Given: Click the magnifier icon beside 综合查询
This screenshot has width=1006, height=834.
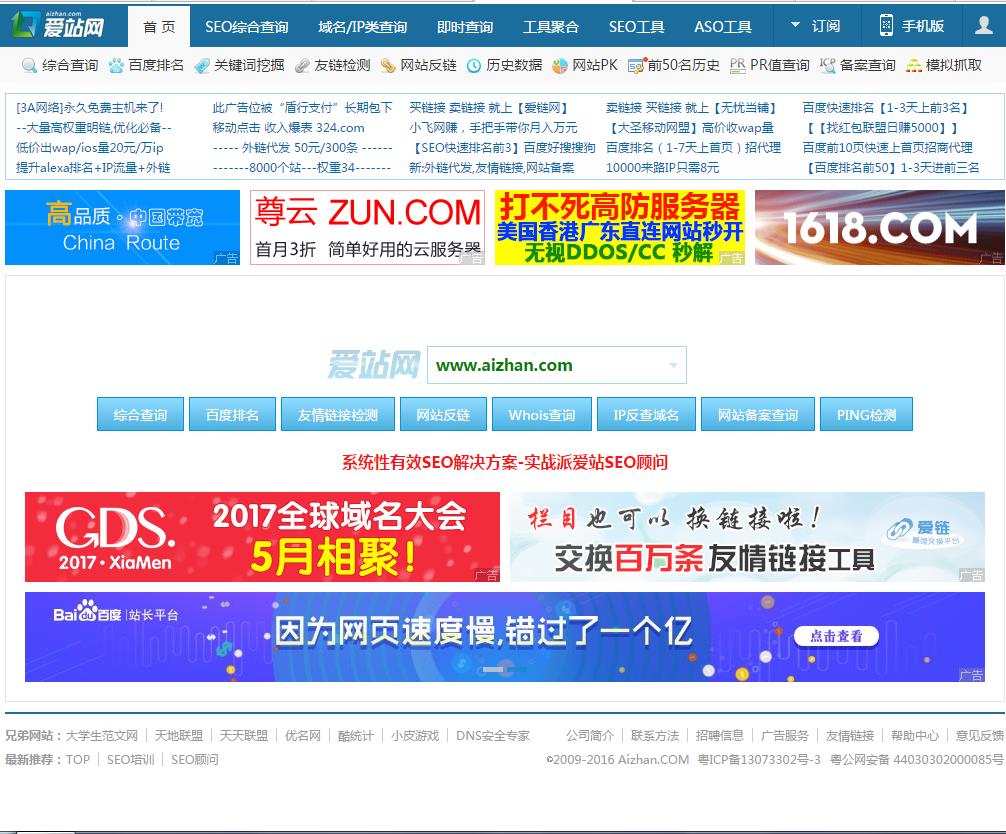Looking at the screenshot, I should click(29, 65).
